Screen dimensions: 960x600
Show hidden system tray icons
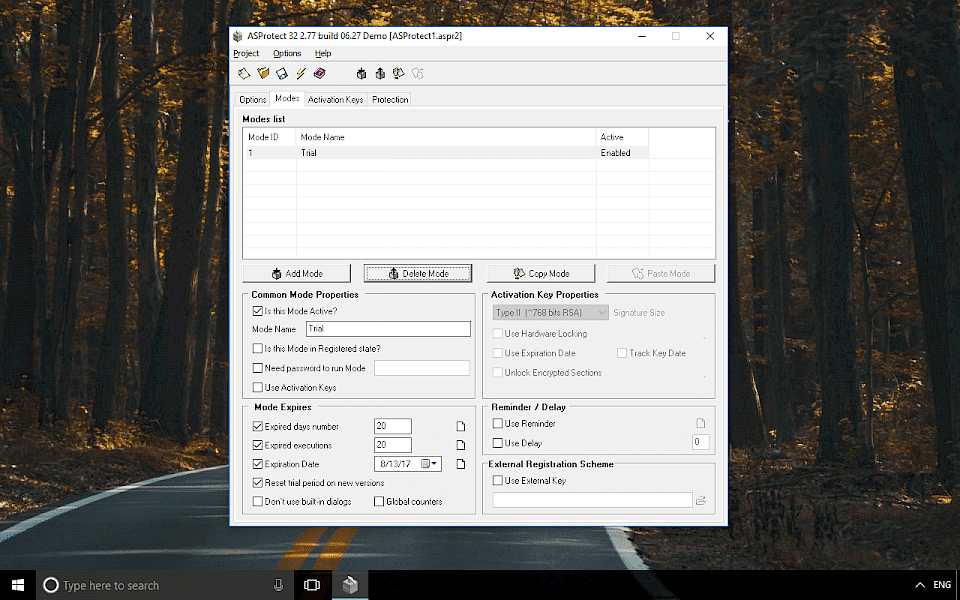[x=920, y=585]
